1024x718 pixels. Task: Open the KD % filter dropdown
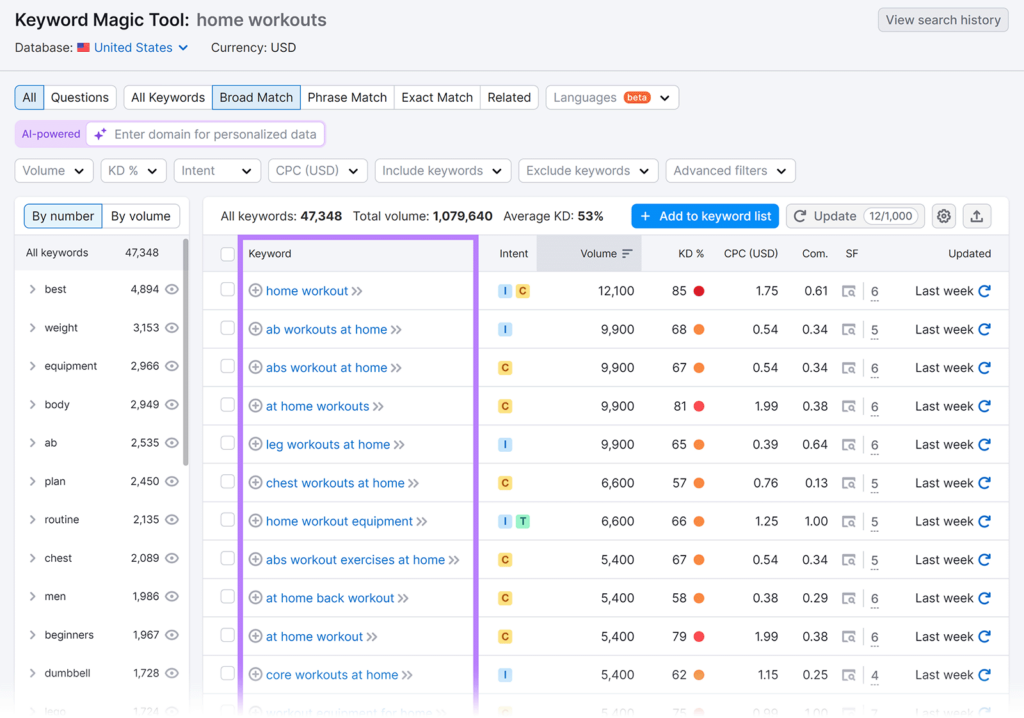pyautogui.click(x=133, y=171)
